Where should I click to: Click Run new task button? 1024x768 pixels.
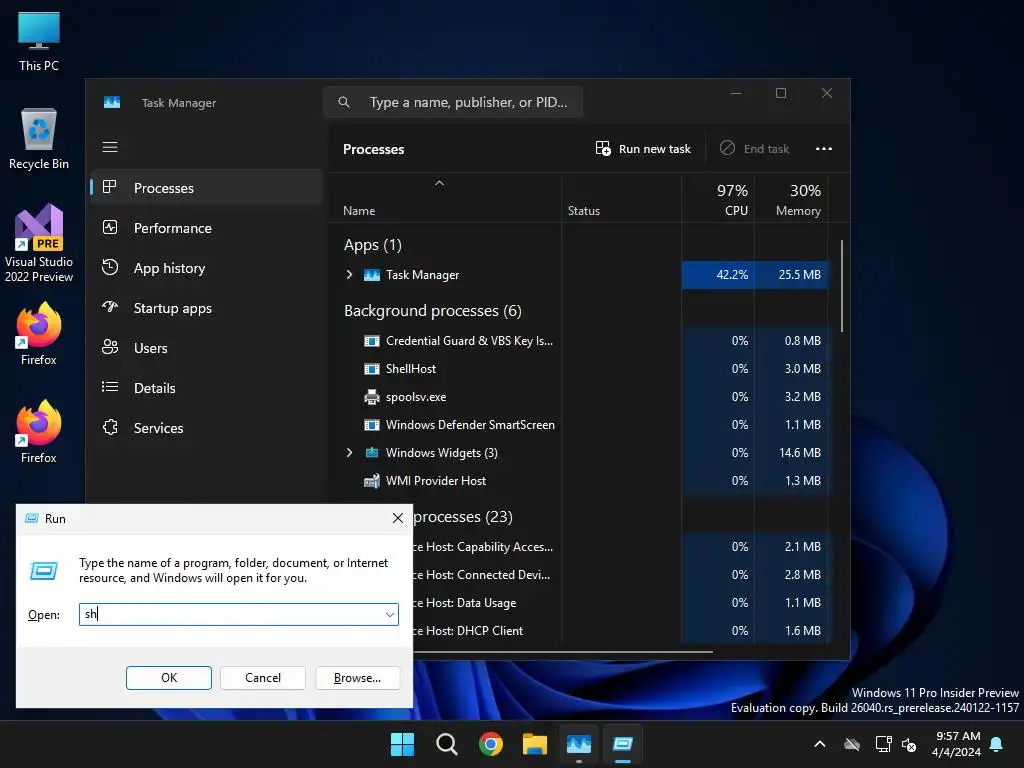[x=643, y=149]
